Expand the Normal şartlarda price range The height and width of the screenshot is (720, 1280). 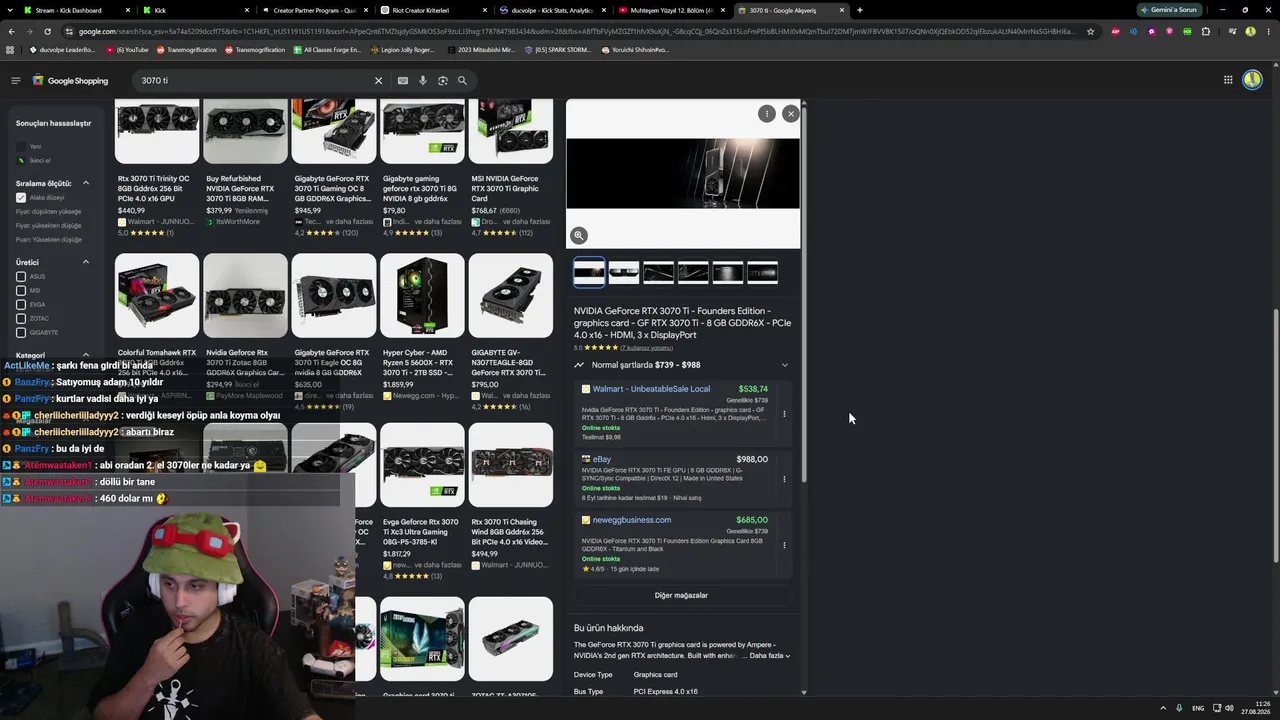click(x=784, y=365)
